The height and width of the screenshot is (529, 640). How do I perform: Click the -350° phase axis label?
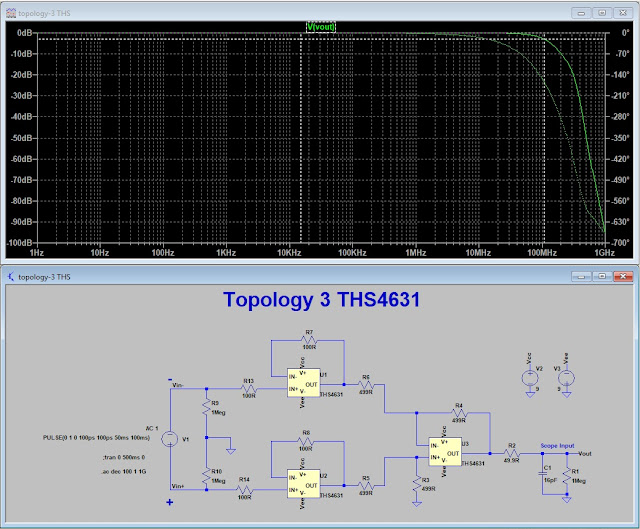tap(622, 138)
